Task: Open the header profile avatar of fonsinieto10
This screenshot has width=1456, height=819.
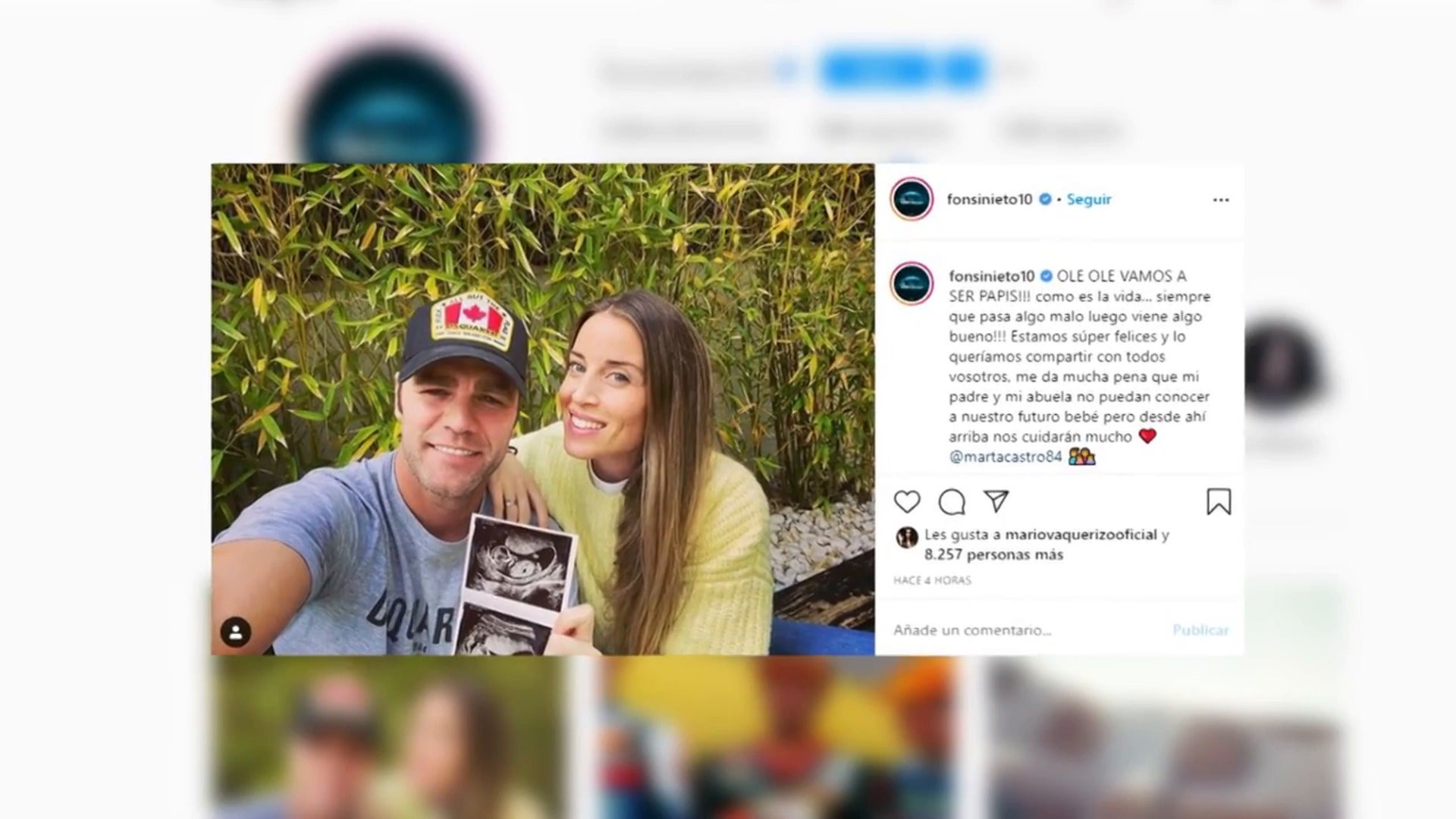Action: click(912, 199)
